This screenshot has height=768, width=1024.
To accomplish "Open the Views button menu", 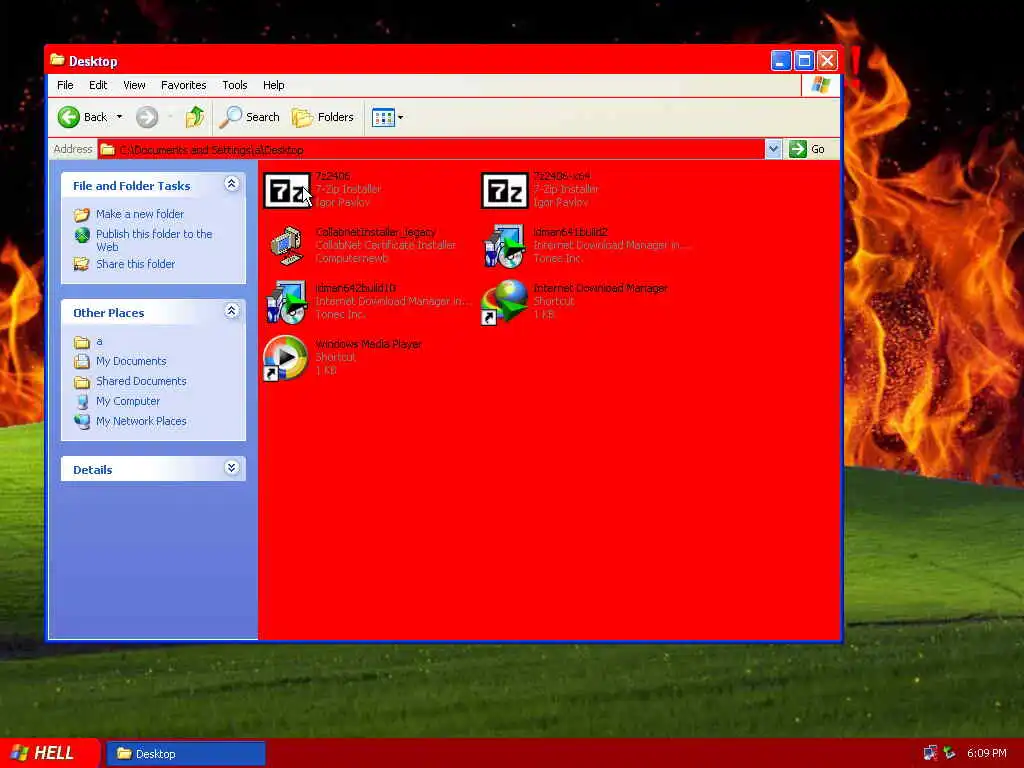I will 387,118.
